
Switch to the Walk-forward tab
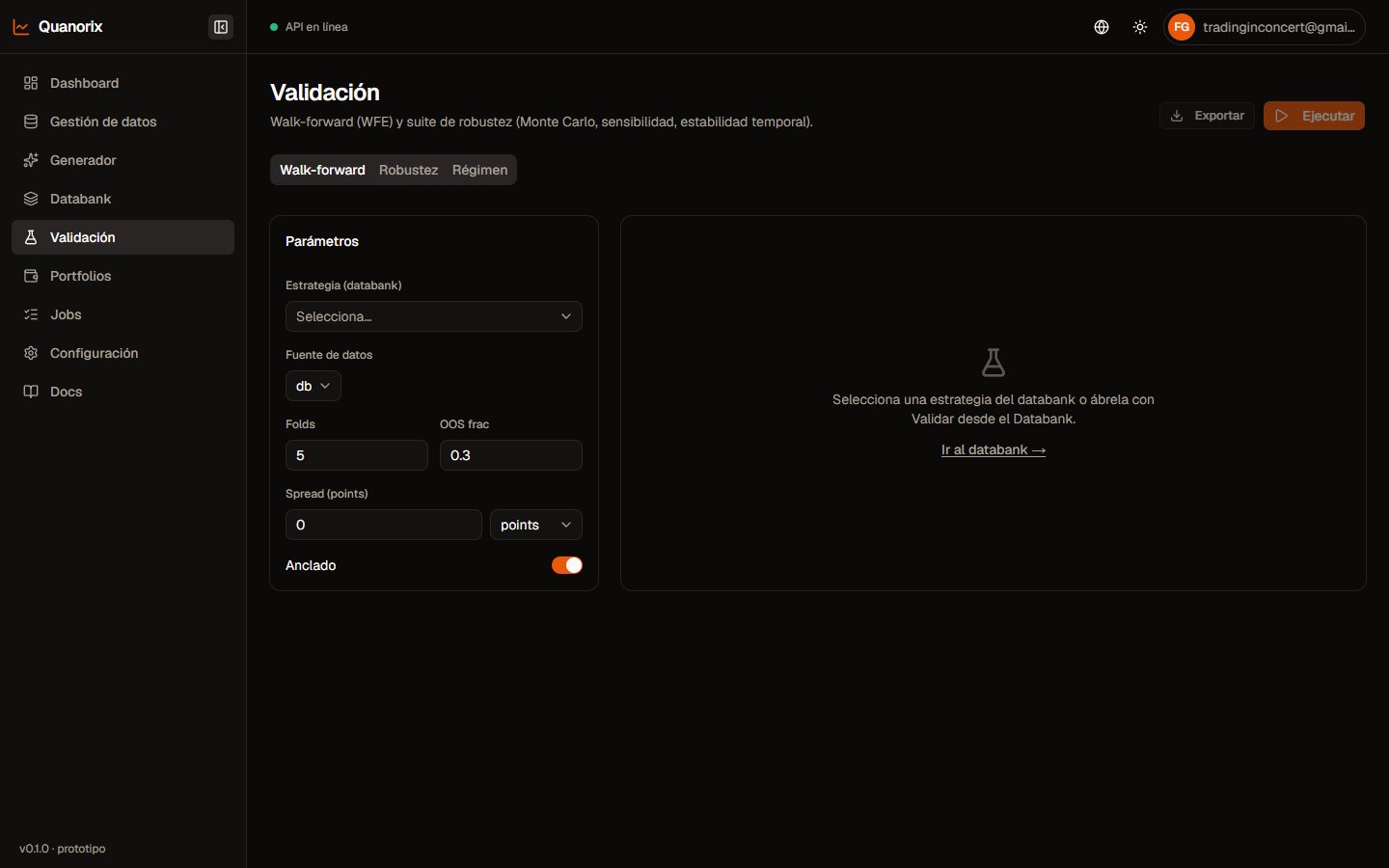[x=322, y=170]
